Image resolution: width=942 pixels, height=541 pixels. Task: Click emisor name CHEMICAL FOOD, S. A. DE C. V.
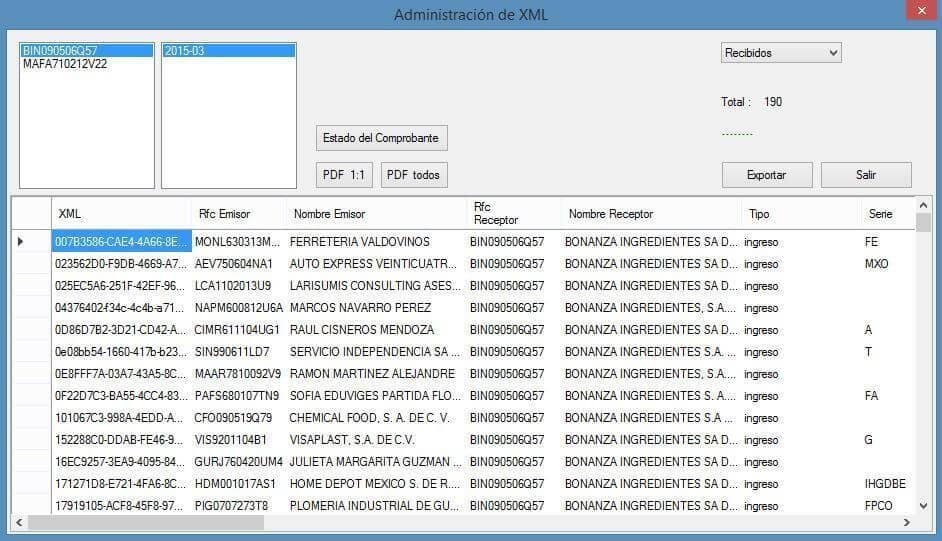pos(376,418)
